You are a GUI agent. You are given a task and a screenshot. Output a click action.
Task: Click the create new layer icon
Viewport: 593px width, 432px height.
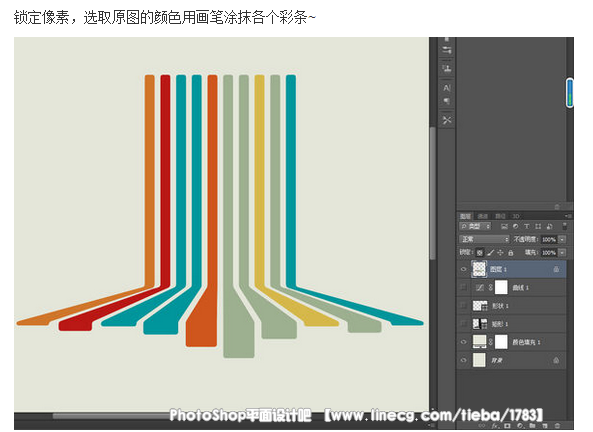click(x=545, y=426)
